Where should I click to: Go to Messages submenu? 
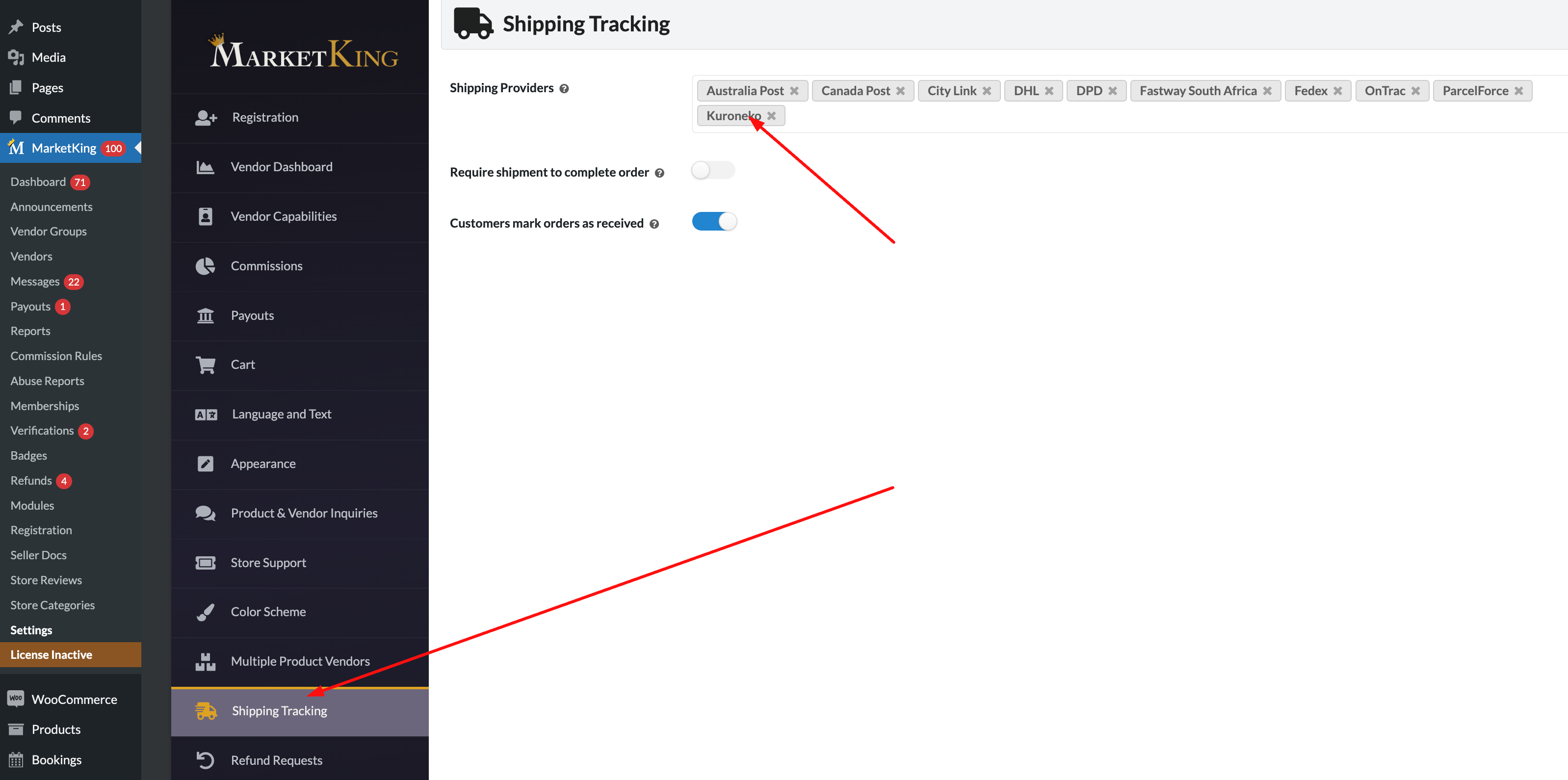tap(35, 282)
